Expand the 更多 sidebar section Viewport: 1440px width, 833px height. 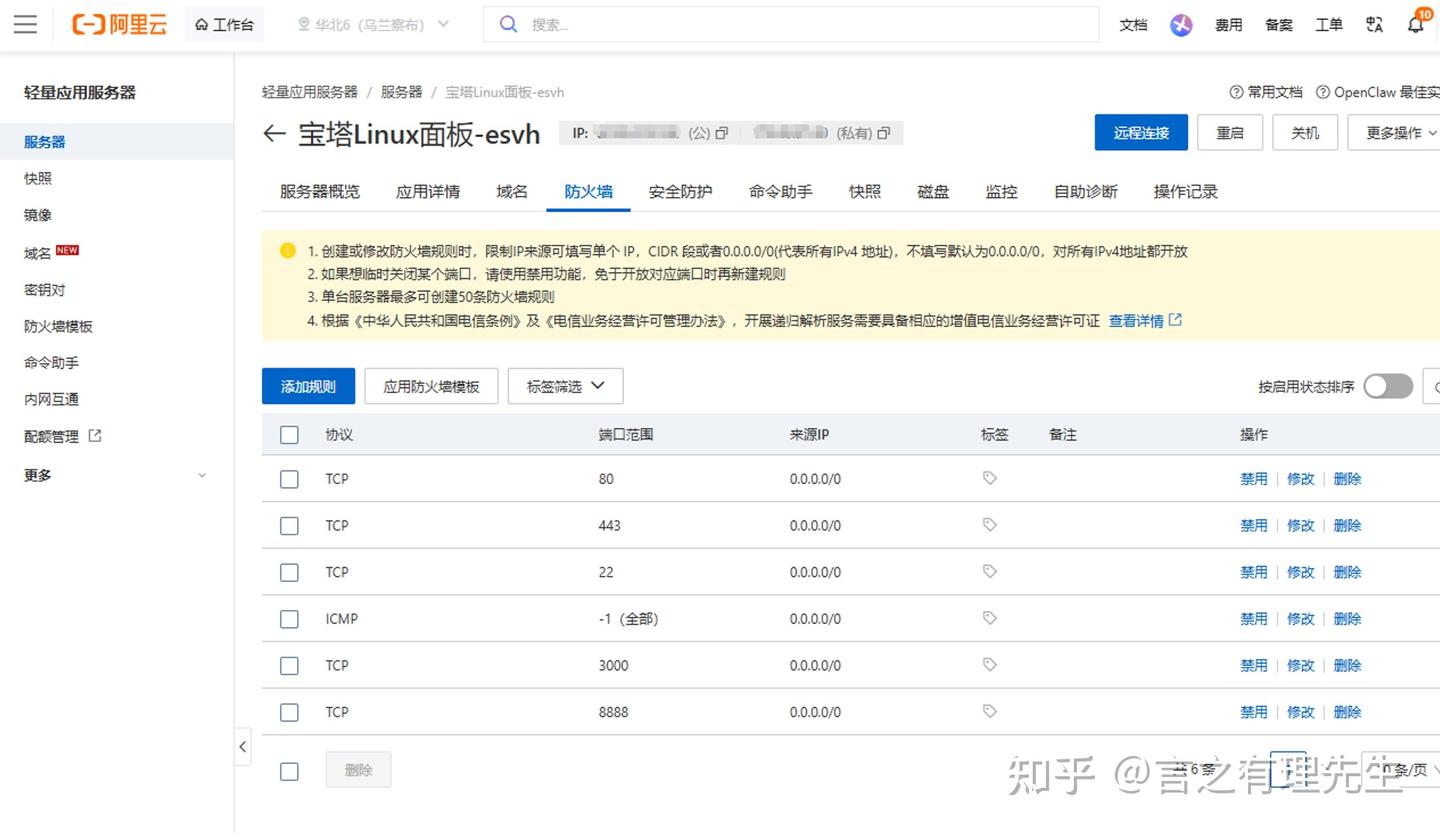(117, 475)
